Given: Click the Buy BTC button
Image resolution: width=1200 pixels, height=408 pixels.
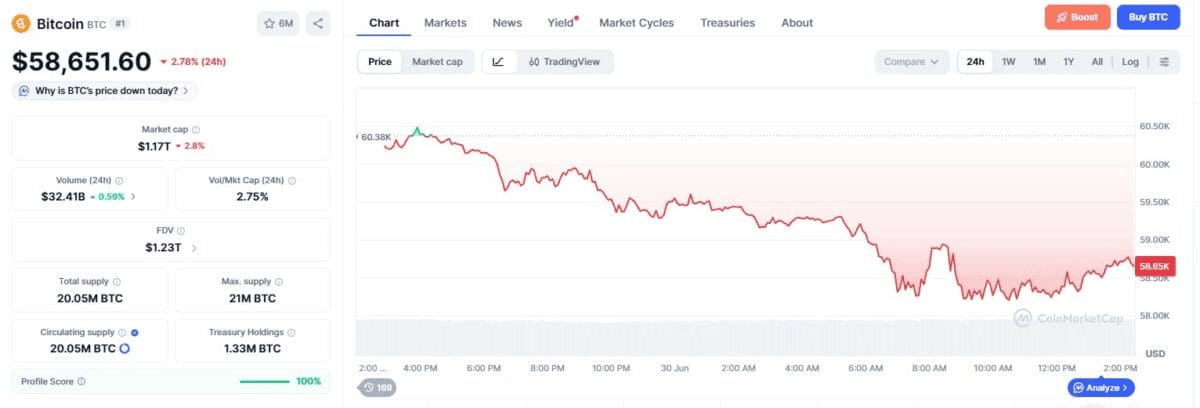Looking at the screenshot, I should click(1148, 17).
